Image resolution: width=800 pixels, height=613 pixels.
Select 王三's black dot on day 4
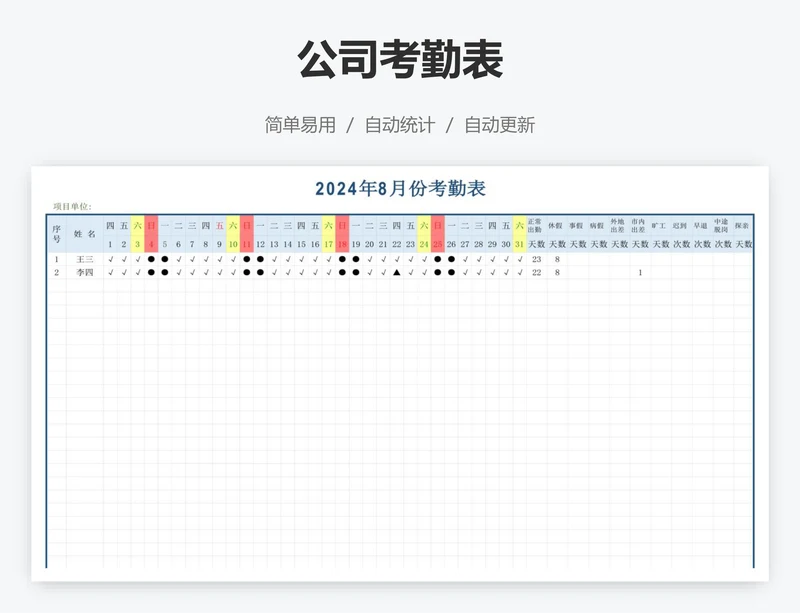(151, 259)
